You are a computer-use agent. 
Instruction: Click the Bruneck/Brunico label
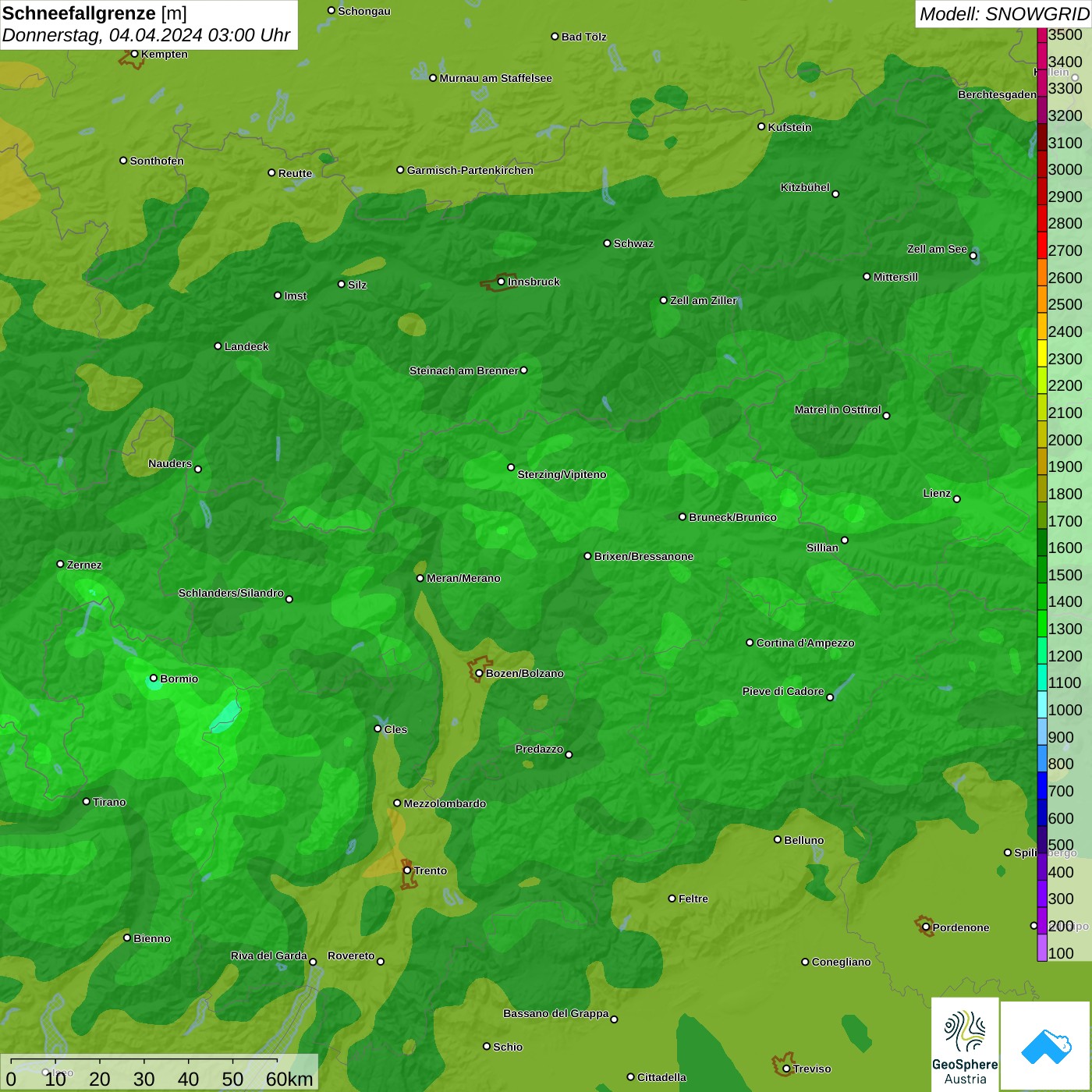click(x=732, y=517)
